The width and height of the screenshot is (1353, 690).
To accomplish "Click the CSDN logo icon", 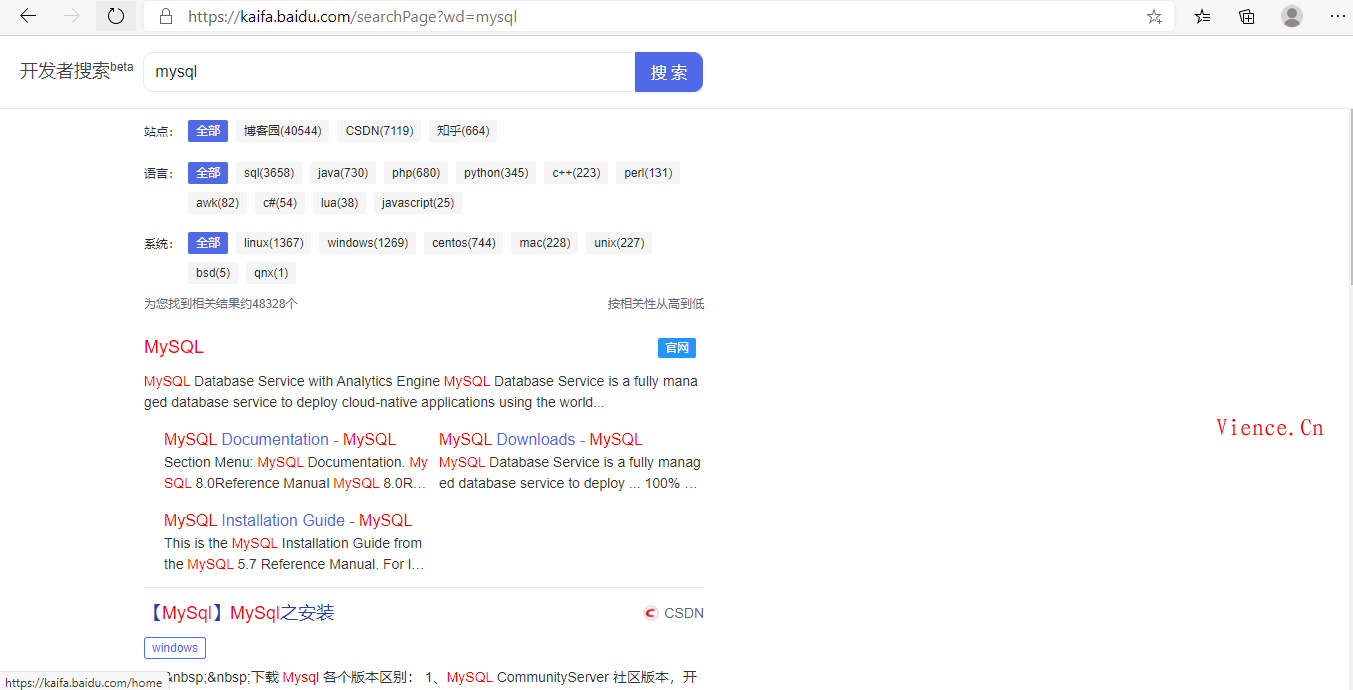I will tap(651, 613).
